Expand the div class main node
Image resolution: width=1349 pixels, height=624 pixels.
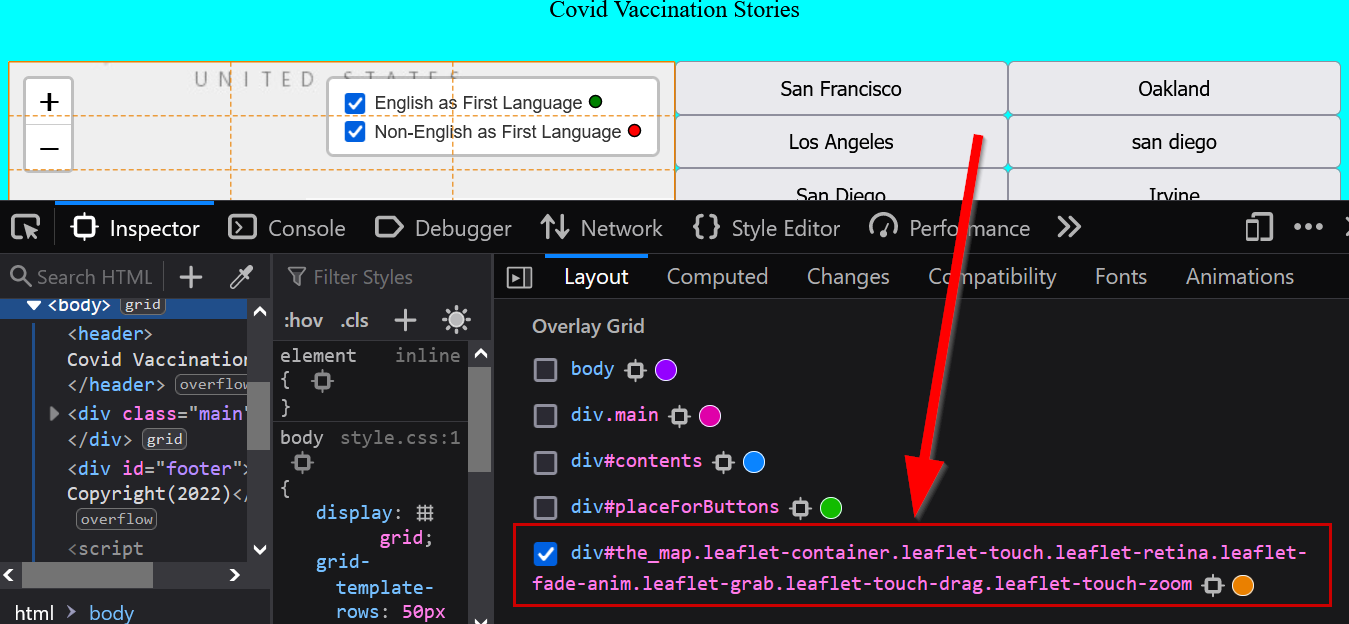pos(55,413)
